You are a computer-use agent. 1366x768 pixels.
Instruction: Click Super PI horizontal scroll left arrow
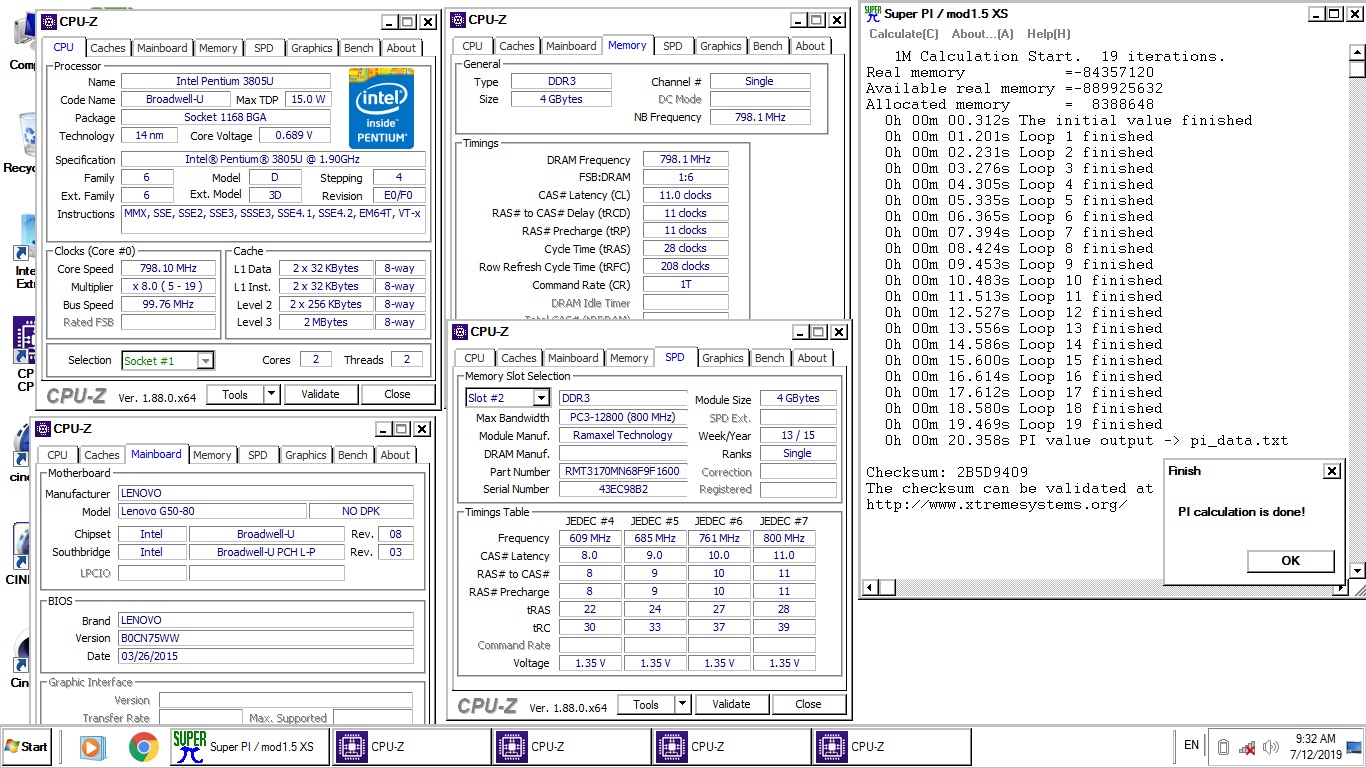pyautogui.click(x=870, y=588)
